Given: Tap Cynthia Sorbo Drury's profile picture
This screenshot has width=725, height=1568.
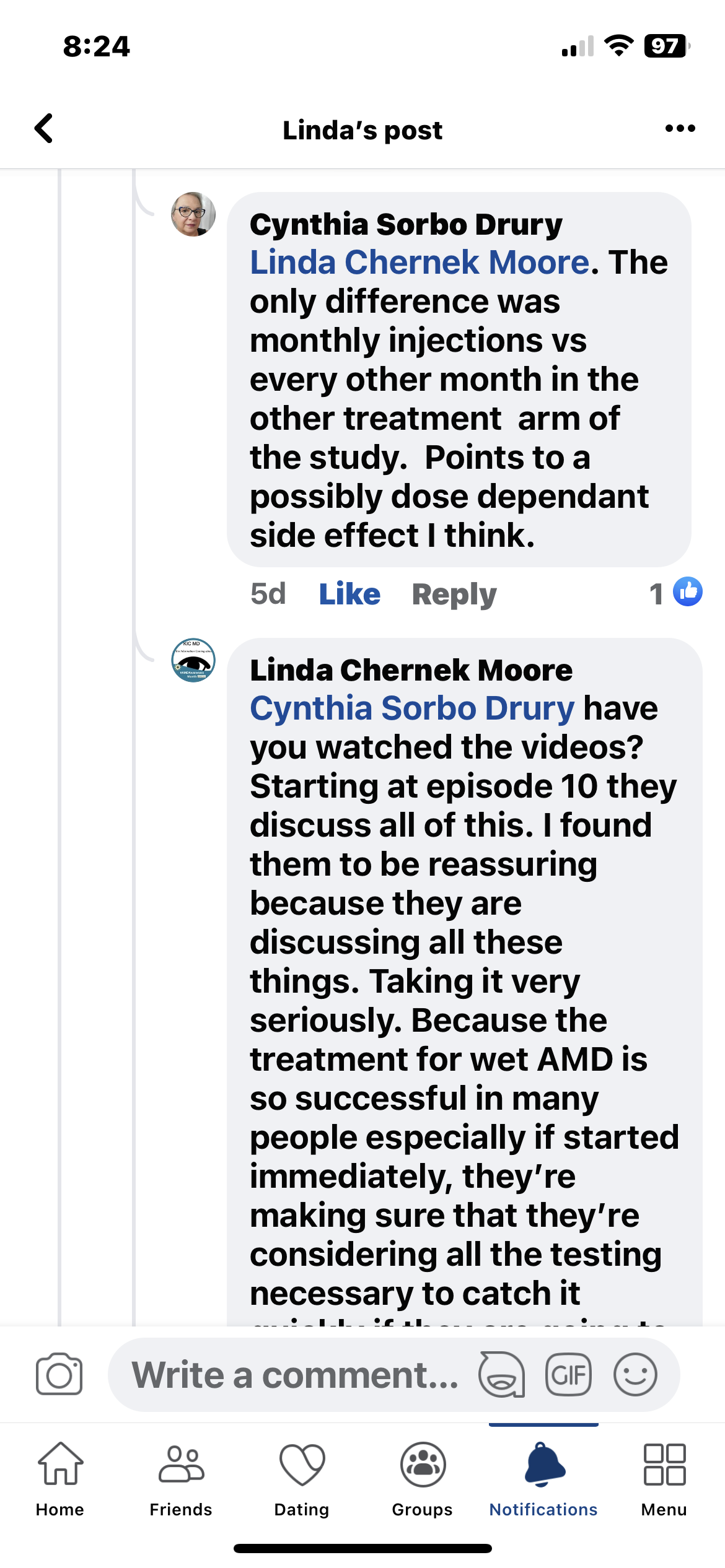Looking at the screenshot, I should (193, 214).
